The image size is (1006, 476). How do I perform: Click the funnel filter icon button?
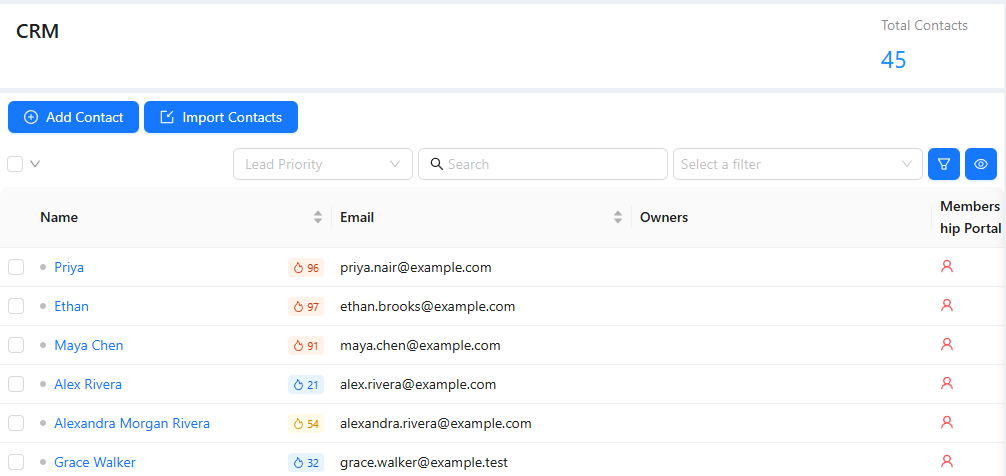[x=944, y=164]
